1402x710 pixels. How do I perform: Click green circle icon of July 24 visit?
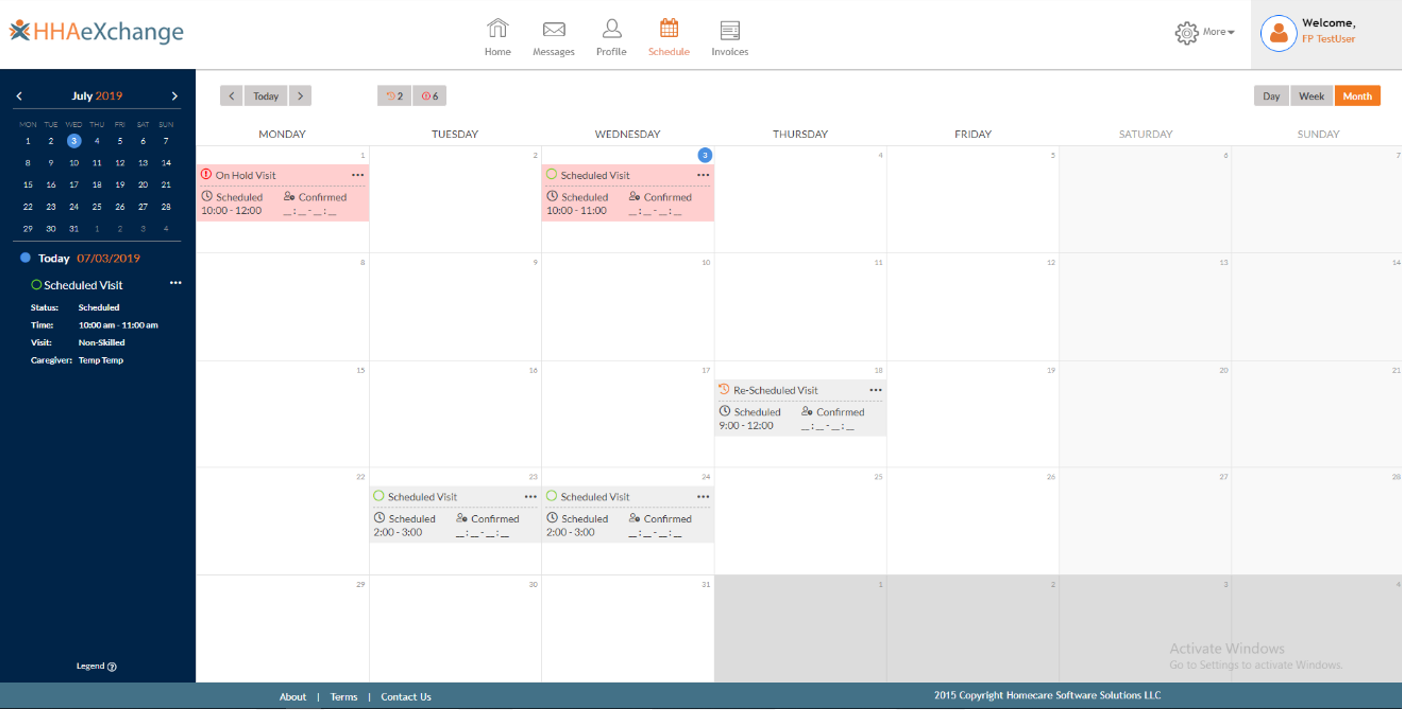pos(551,496)
